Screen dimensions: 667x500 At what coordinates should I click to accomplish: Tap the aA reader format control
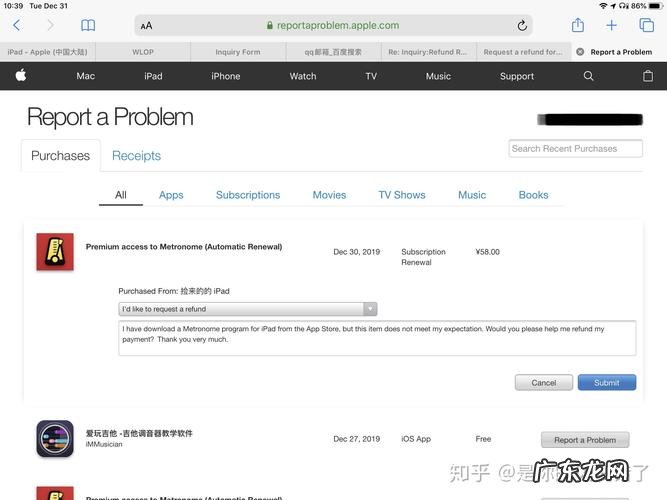[147, 25]
